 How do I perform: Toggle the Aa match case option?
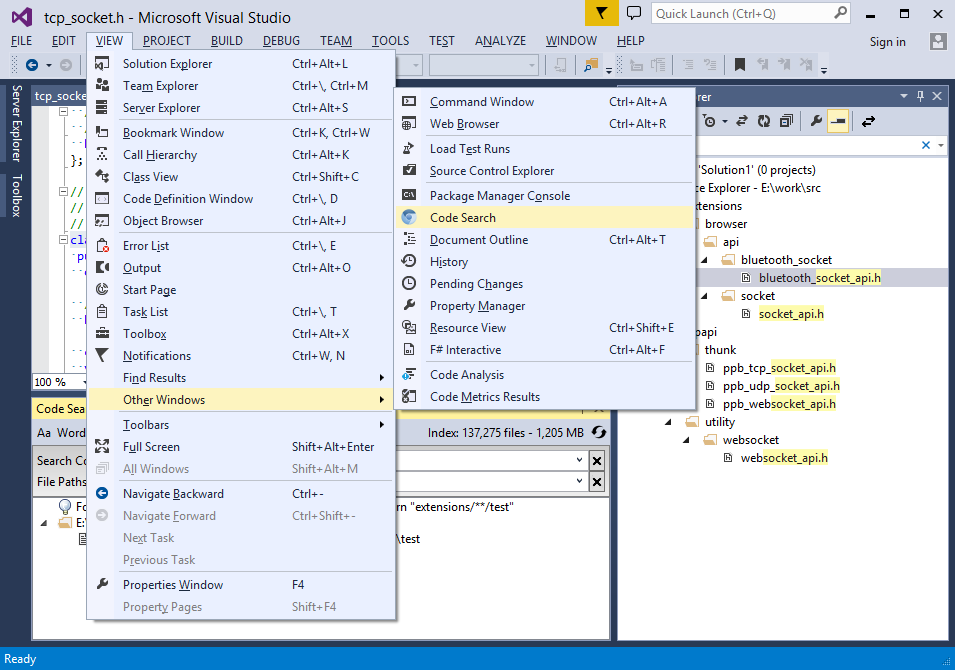pyautogui.click(x=44, y=432)
